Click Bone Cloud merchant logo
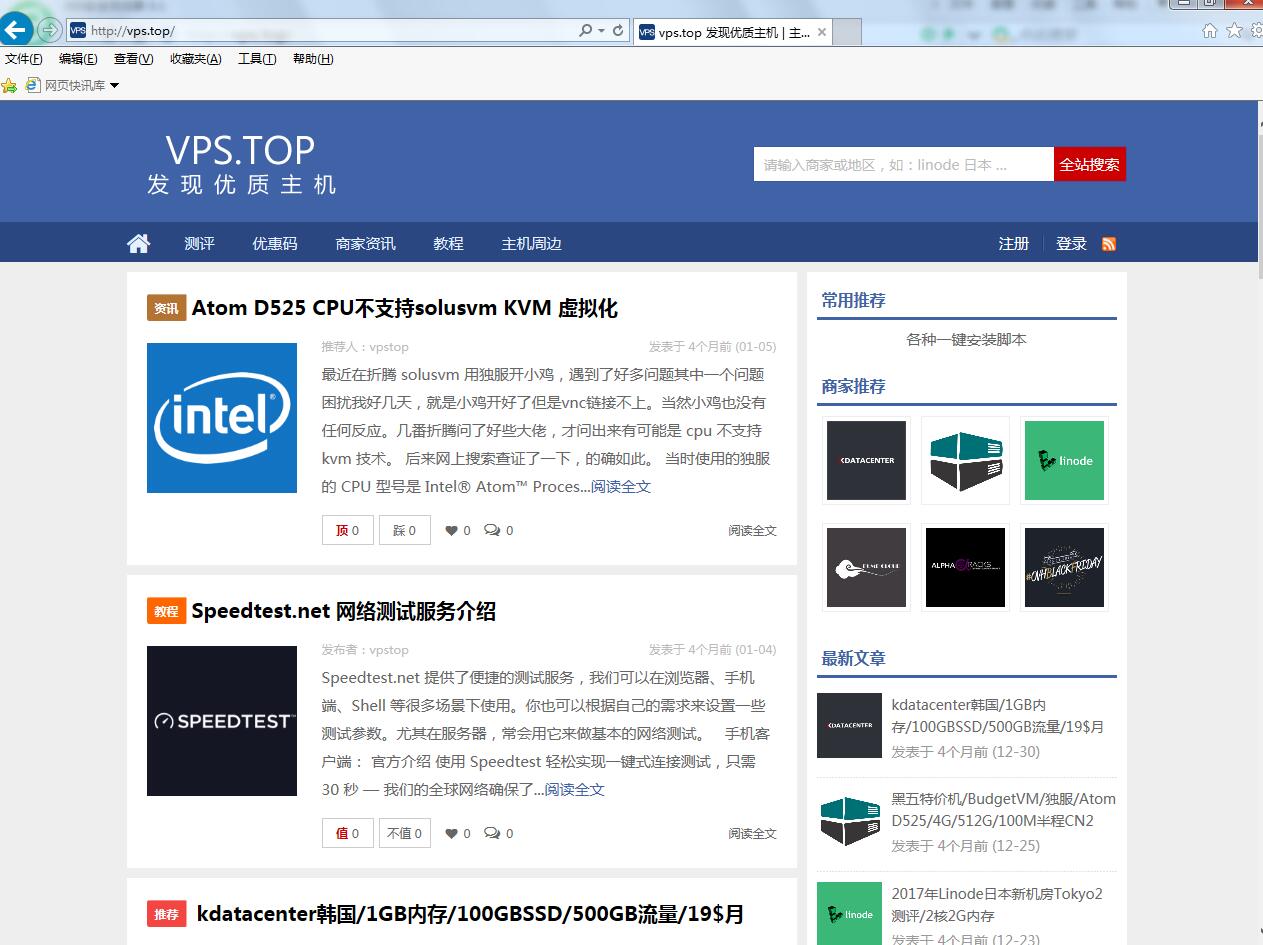Viewport: 1263px width, 945px height. point(867,567)
